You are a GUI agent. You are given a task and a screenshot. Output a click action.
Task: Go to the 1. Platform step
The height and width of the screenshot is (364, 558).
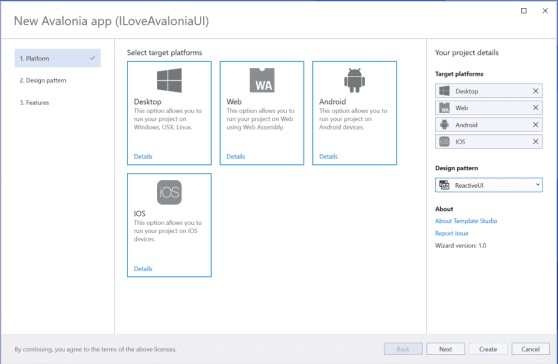(x=58, y=58)
